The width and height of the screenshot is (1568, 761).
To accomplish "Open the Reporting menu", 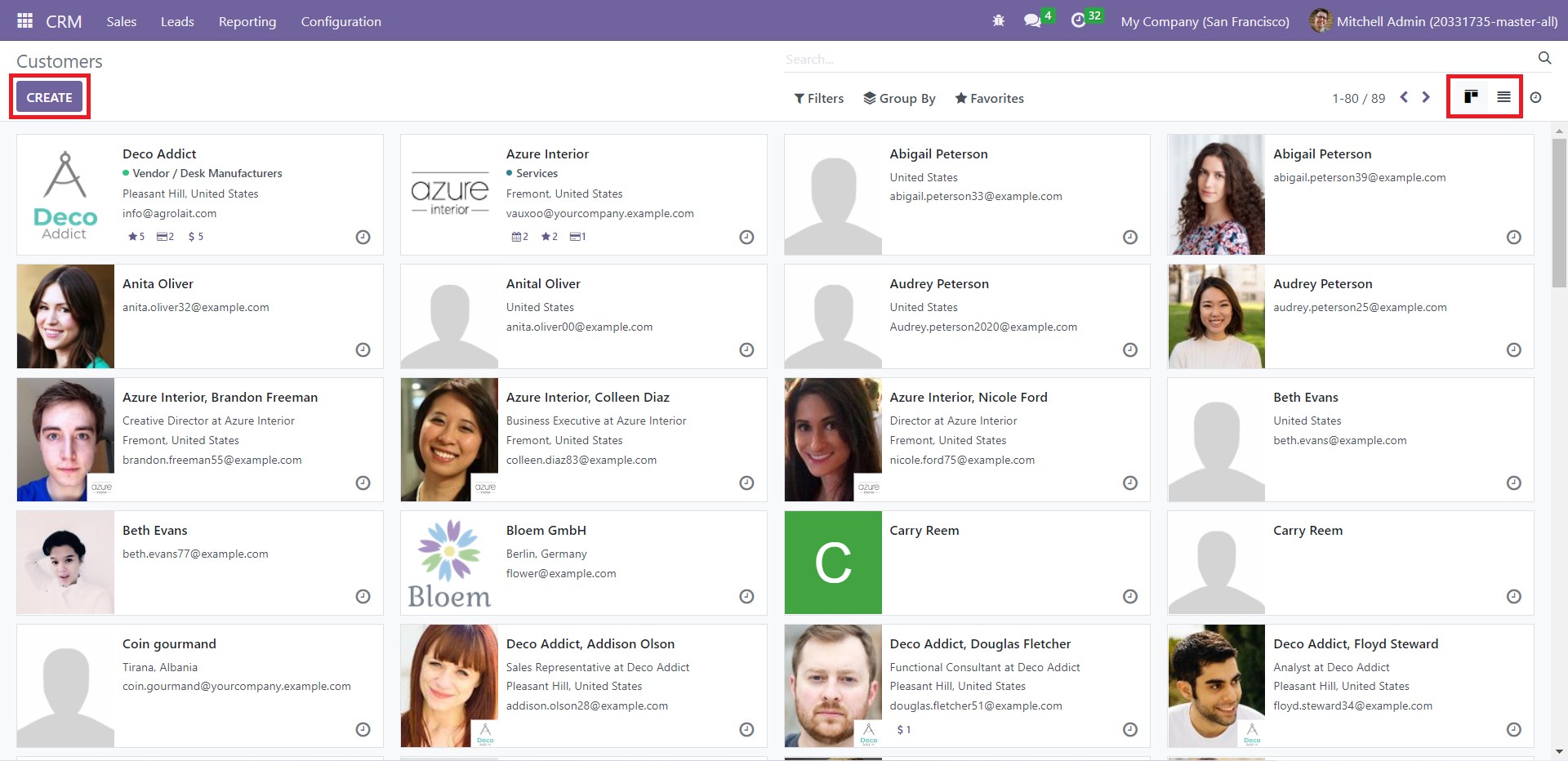I will (x=247, y=21).
